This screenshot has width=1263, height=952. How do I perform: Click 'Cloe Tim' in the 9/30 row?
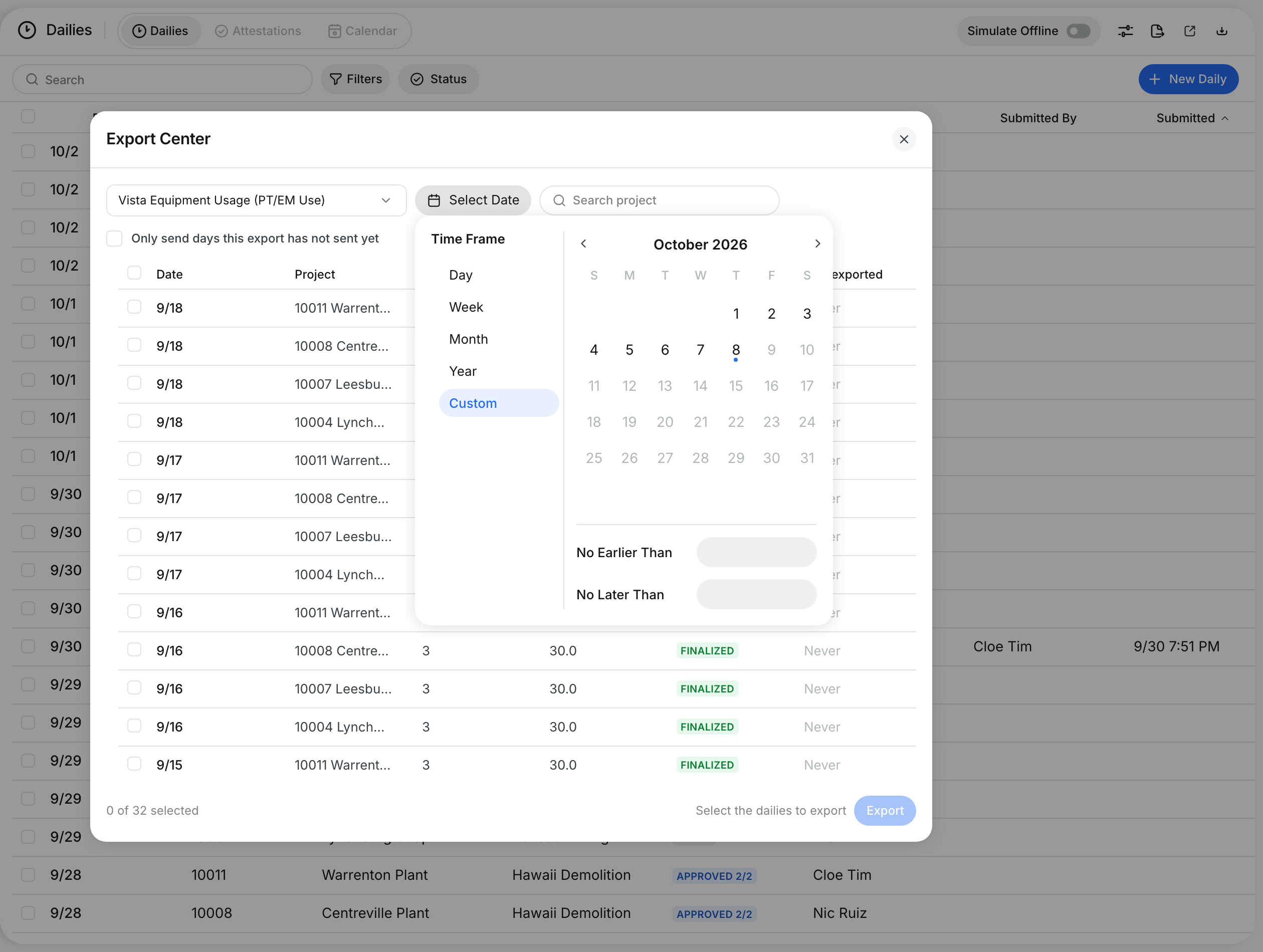coord(1002,647)
